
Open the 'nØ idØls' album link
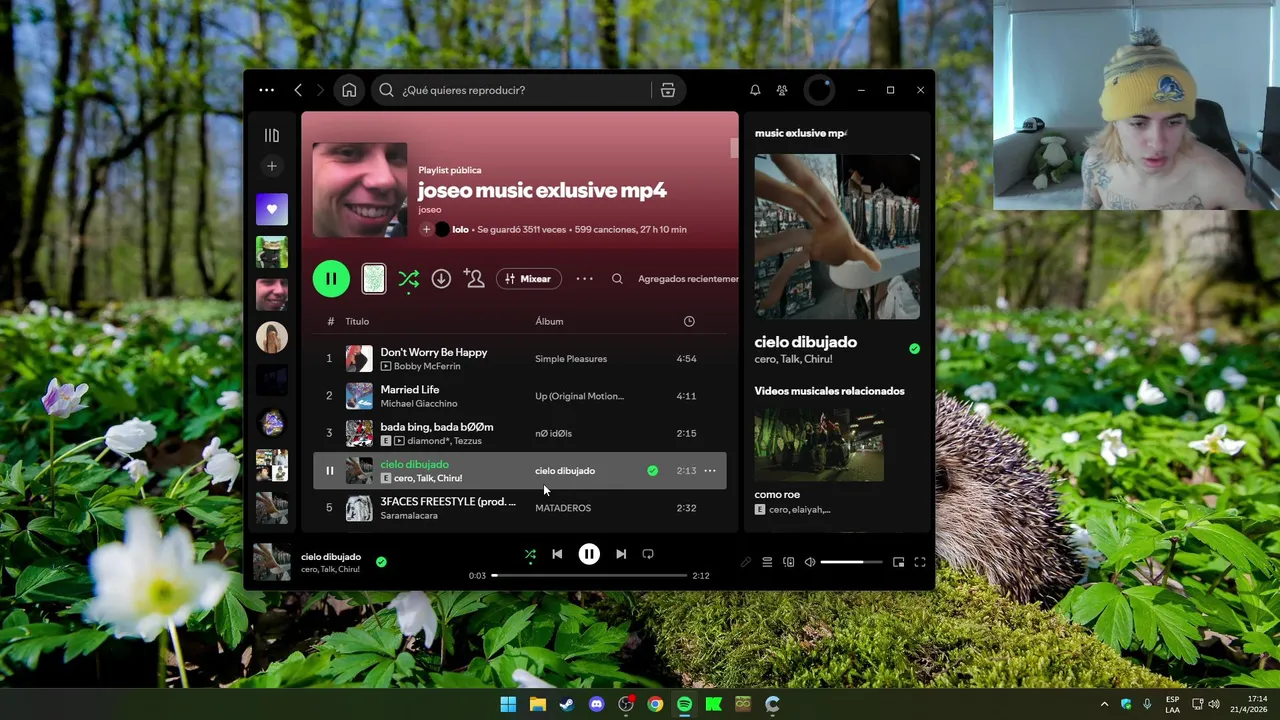click(x=553, y=433)
